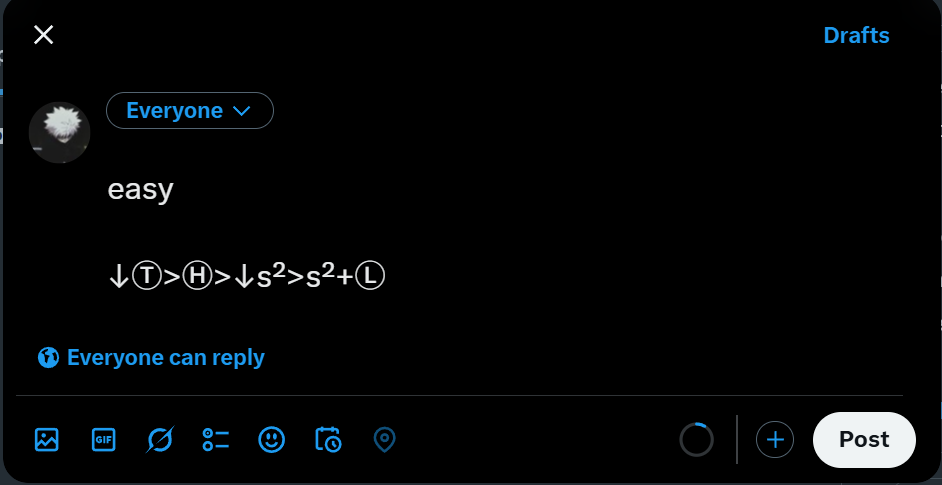Click the chevron arrow next to Everyone
942x485 pixels.
241,111
